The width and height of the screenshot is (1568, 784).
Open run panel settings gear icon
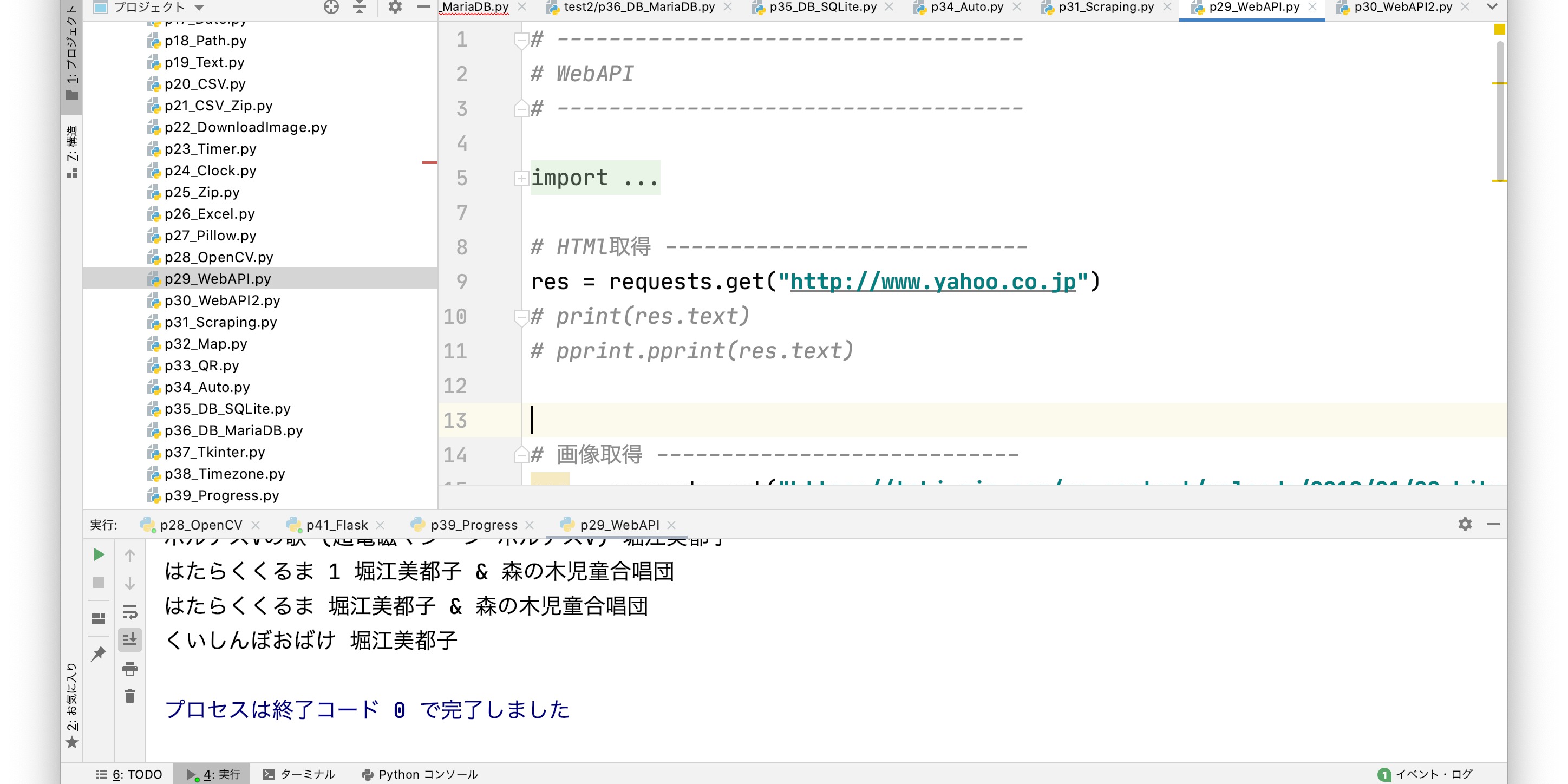click(x=1465, y=524)
